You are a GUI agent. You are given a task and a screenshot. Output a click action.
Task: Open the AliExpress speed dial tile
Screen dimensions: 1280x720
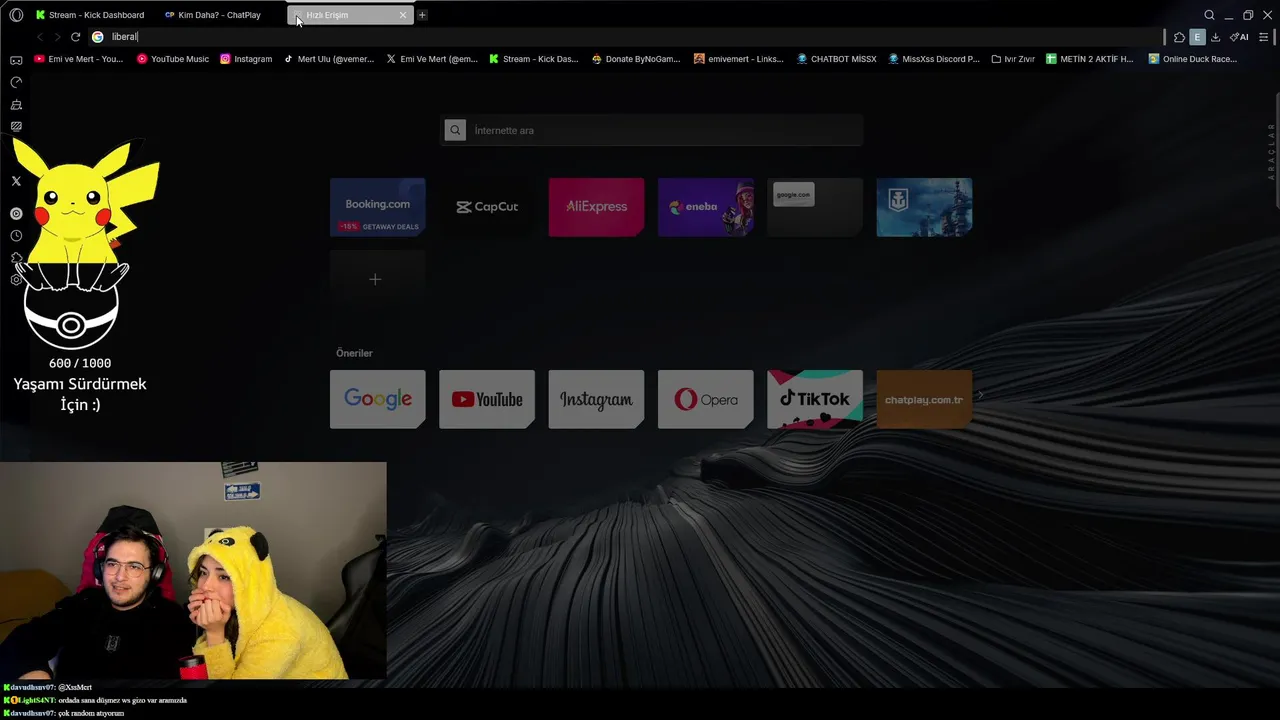(x=596, y=207)
